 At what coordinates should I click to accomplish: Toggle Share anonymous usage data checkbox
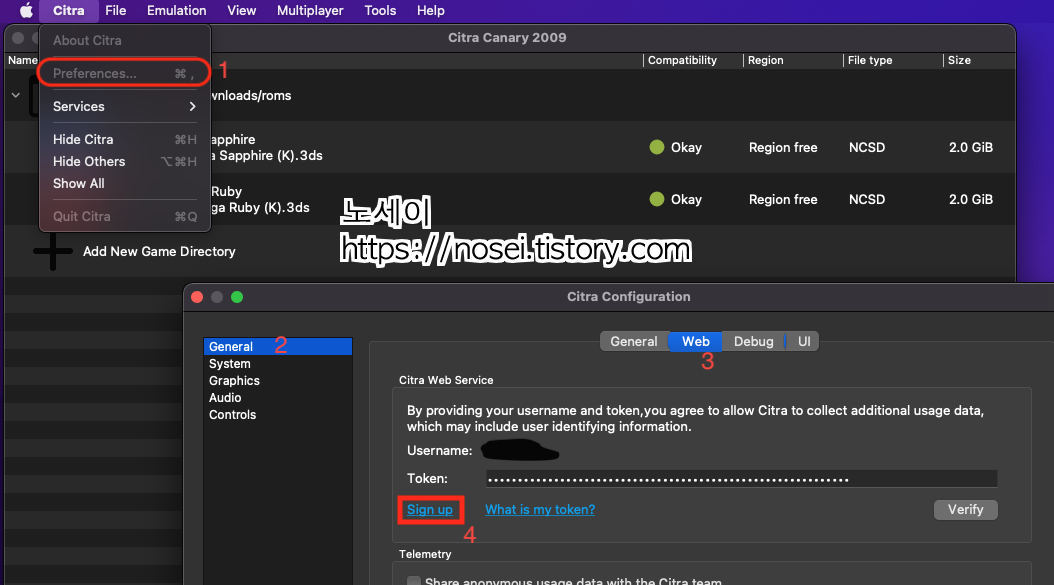click(414, 581)
